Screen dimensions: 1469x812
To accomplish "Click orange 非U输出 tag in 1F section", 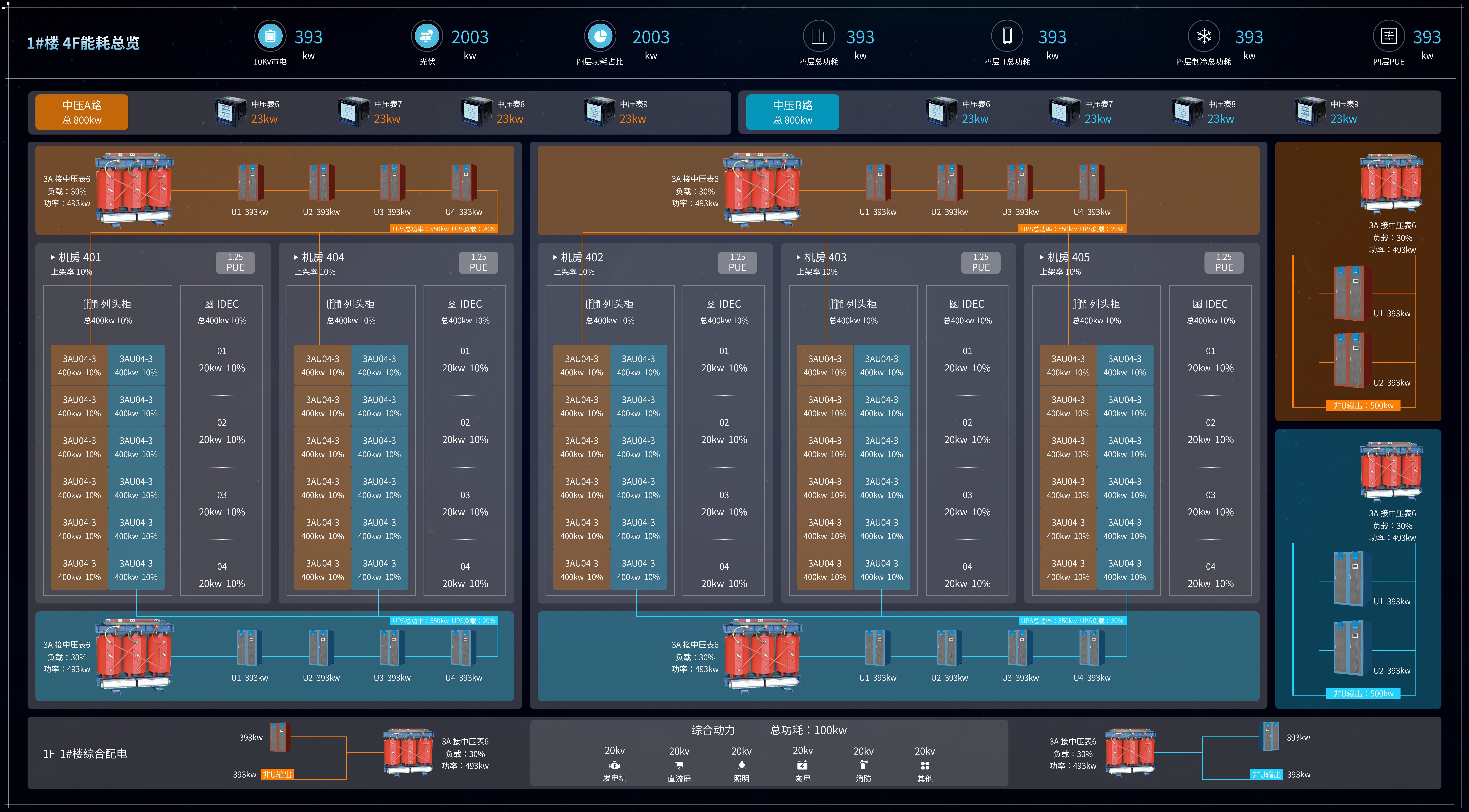I will [x=277, y=774].
